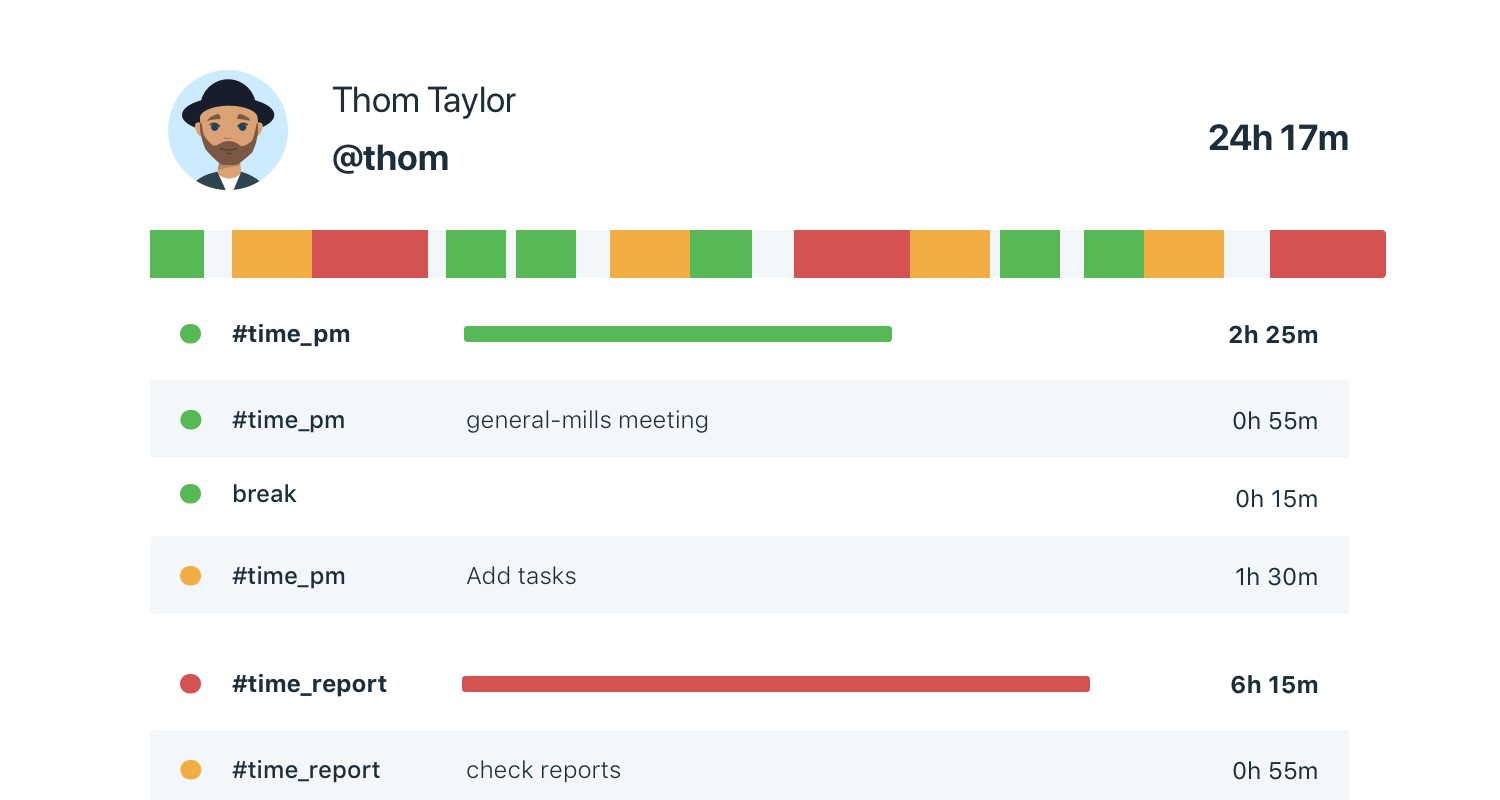Click the red #time_report progress bar
Viewport: 1500px width, 800px height.
775,684
